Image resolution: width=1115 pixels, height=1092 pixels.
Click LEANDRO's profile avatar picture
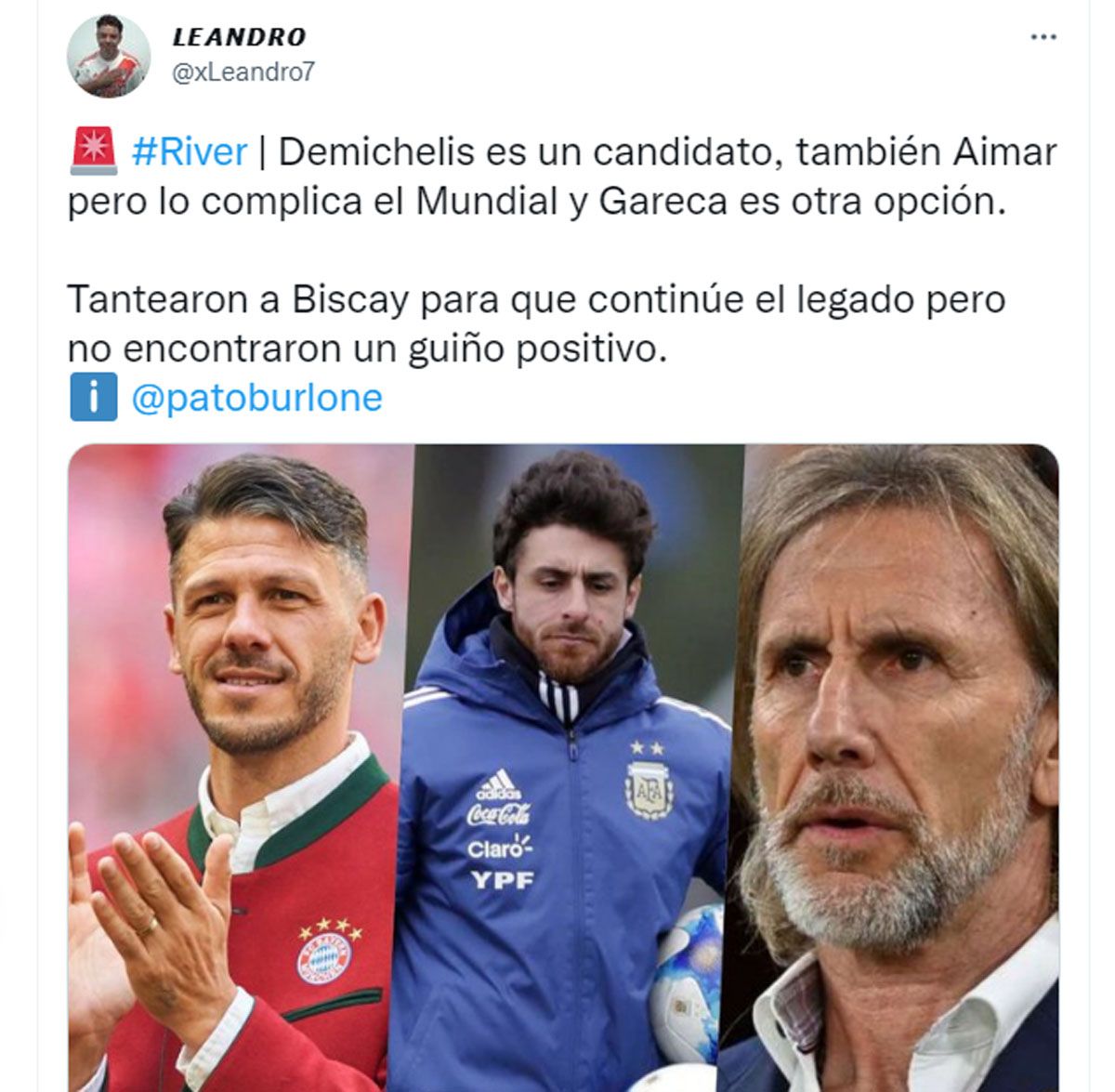pyautogui.click(x=109, y=56)
